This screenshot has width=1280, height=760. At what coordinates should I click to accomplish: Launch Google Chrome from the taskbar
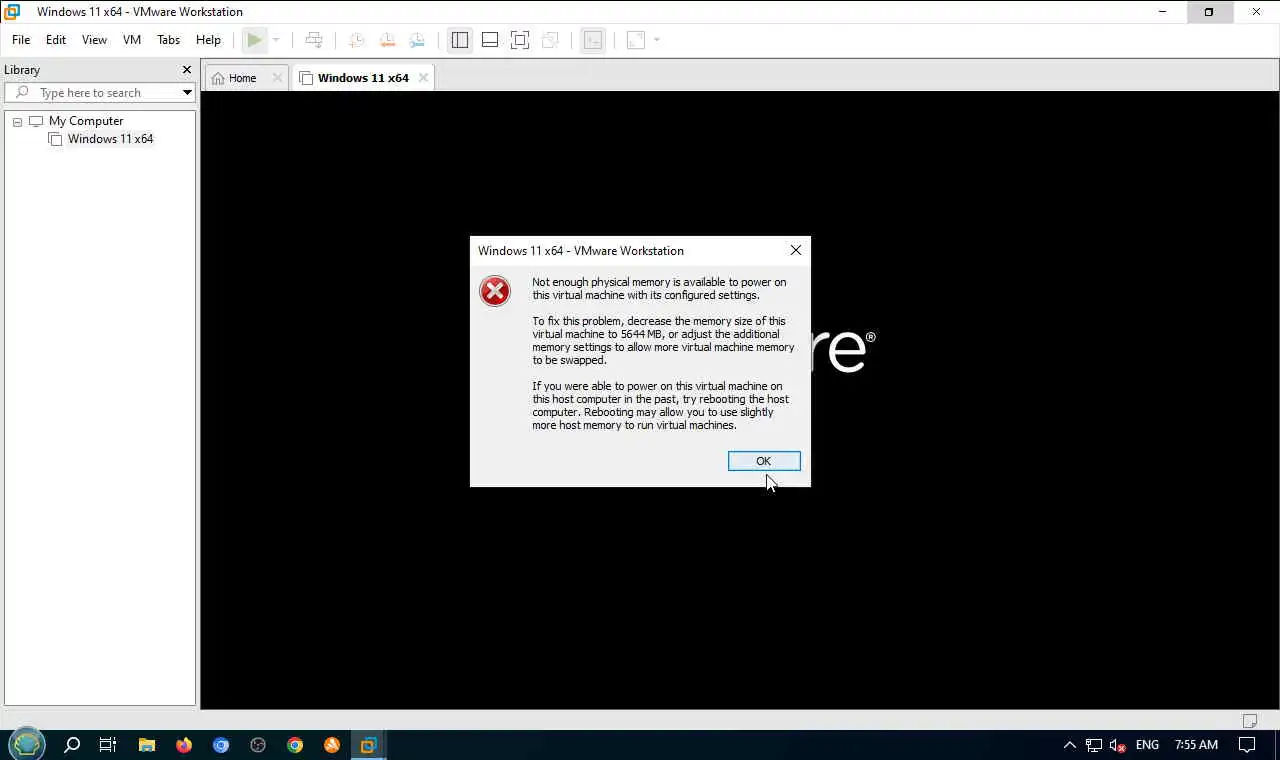click(295, 745)
